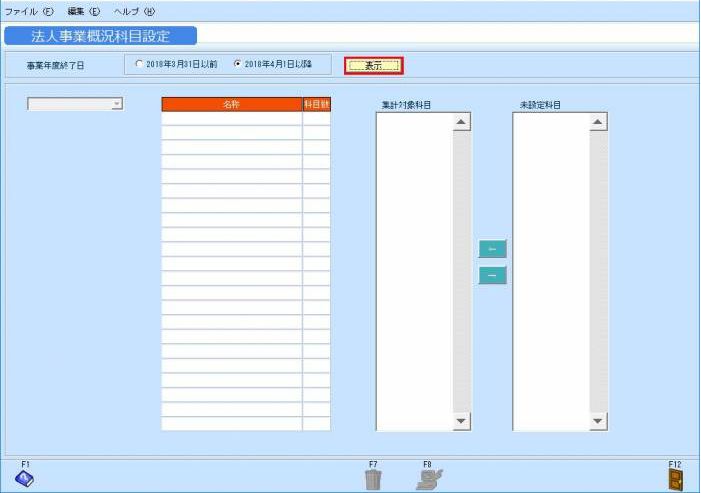Click the 名称 column header
The image size is (701, 493).
tap(232, 105)
